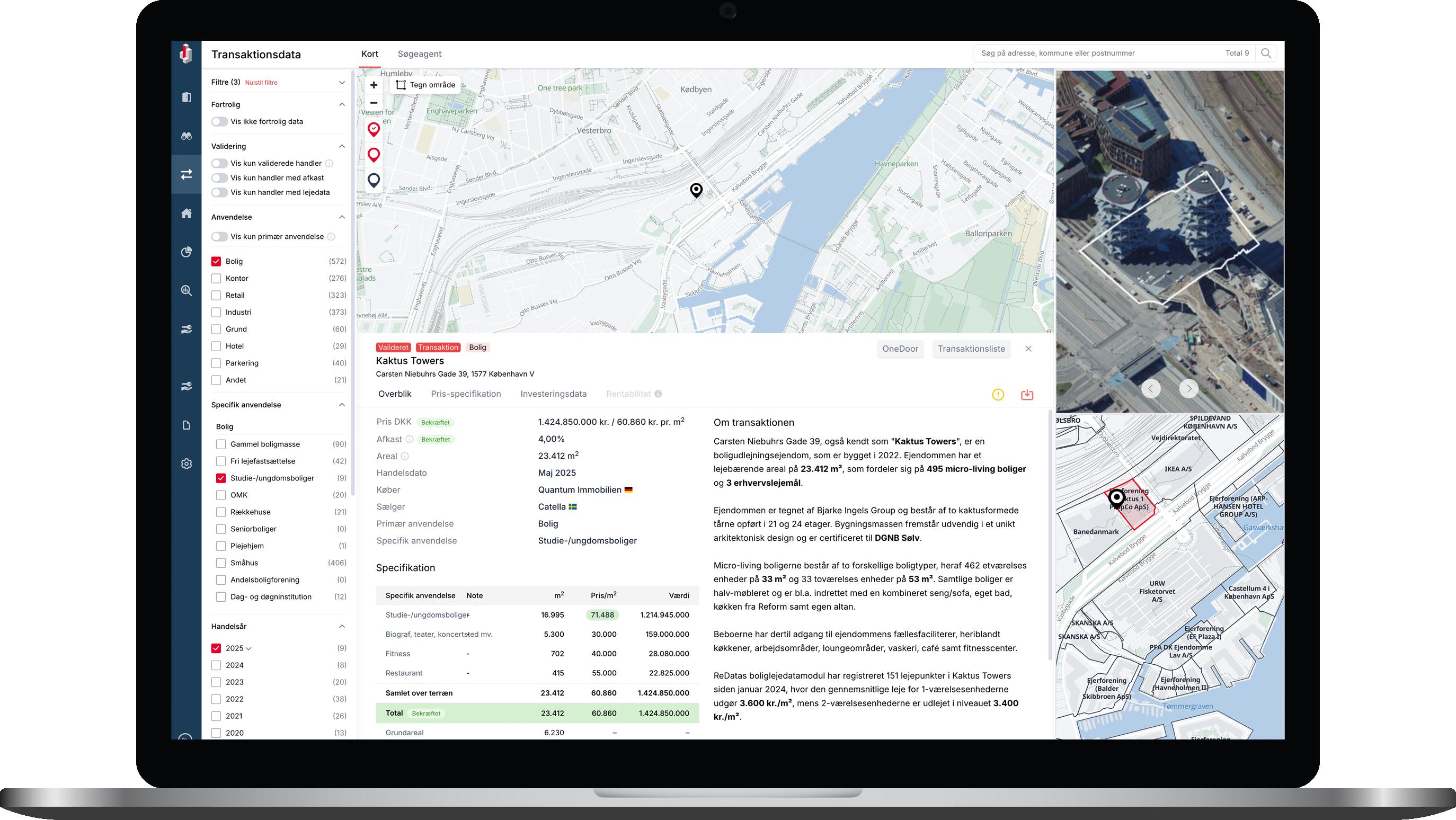Viewport: 1456px width, 820px height.
Task: Collapse the Validering section
Action: (341, 146)
